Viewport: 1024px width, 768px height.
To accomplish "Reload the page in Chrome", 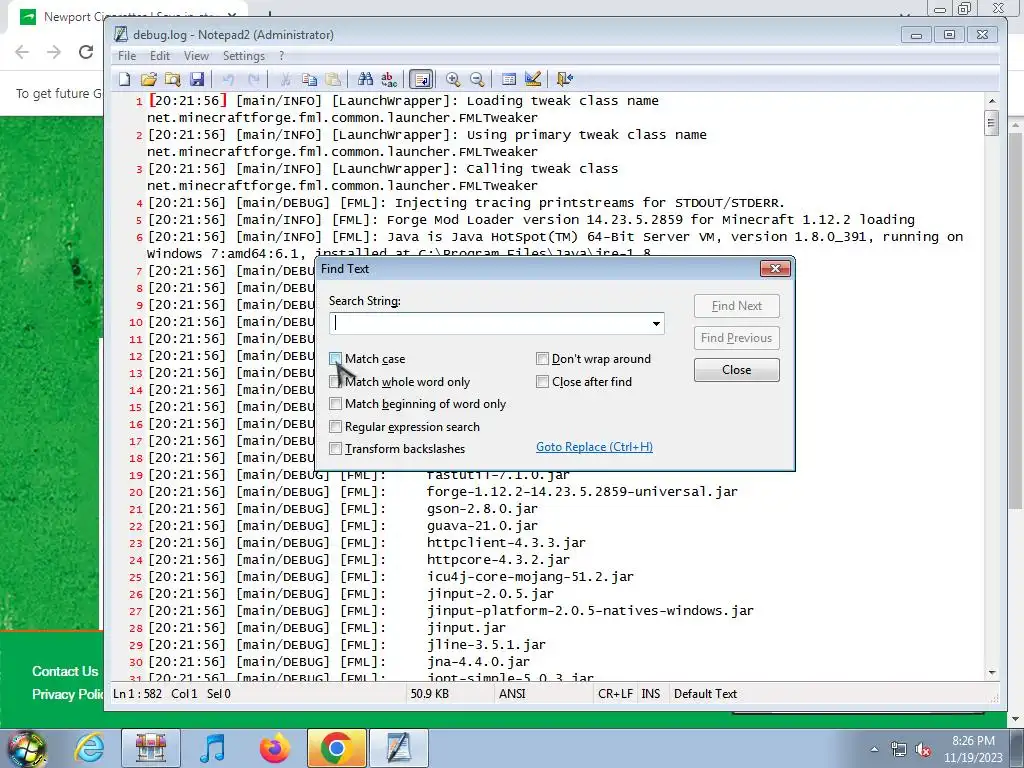I will pyautogui.click(x=86, y=52).
